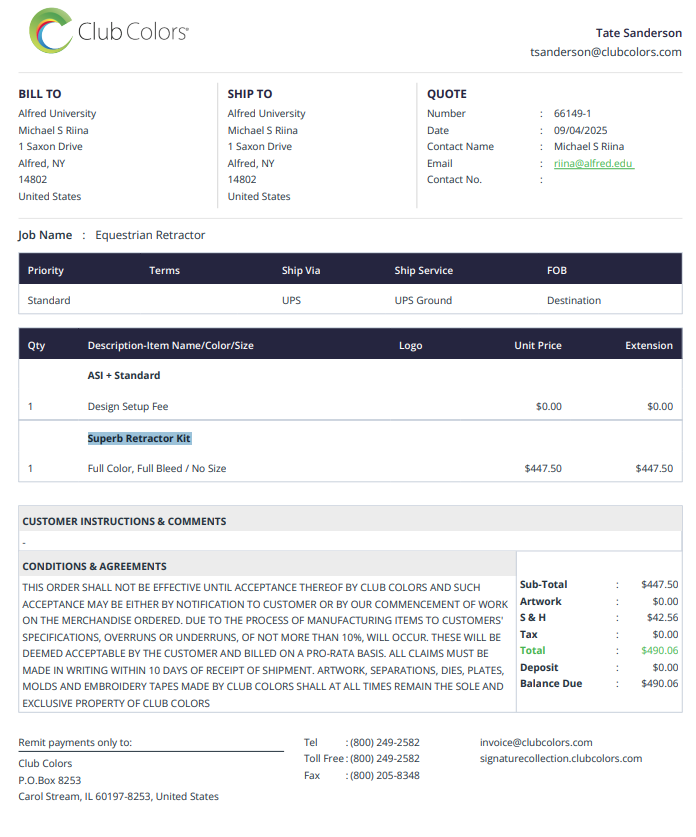Click the Contact No. label
Screen dimensions: 696x837
tap(454, 179)
